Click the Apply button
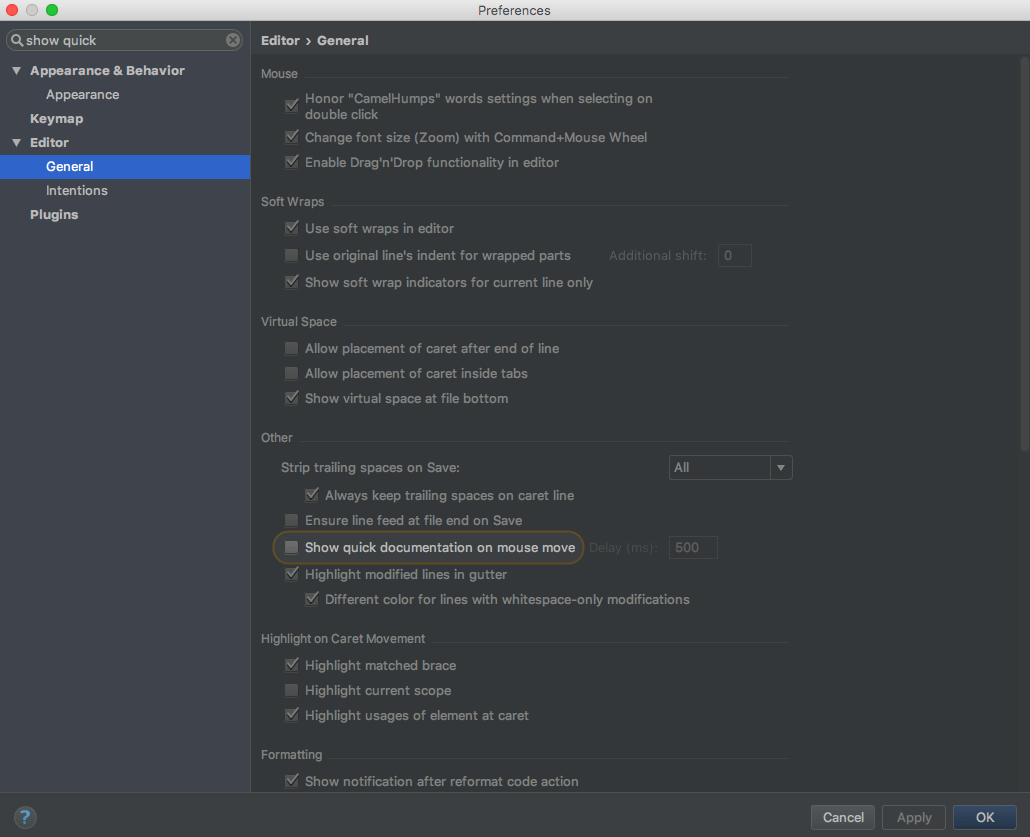The height and width of the screenshot is (837, 1030). tap(913, 817)
